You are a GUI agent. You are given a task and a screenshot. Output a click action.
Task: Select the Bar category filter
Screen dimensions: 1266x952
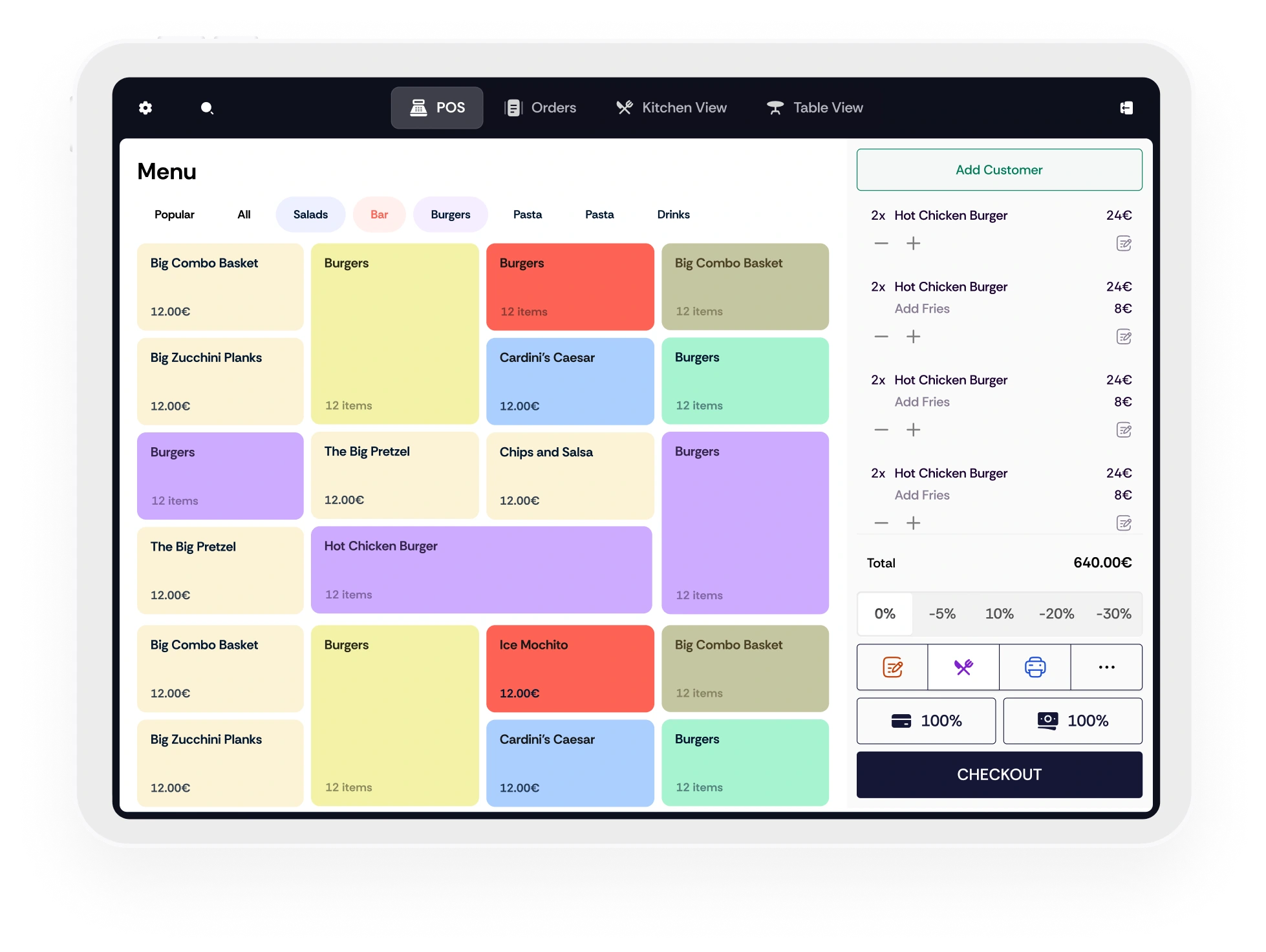(x=380, y=213)
